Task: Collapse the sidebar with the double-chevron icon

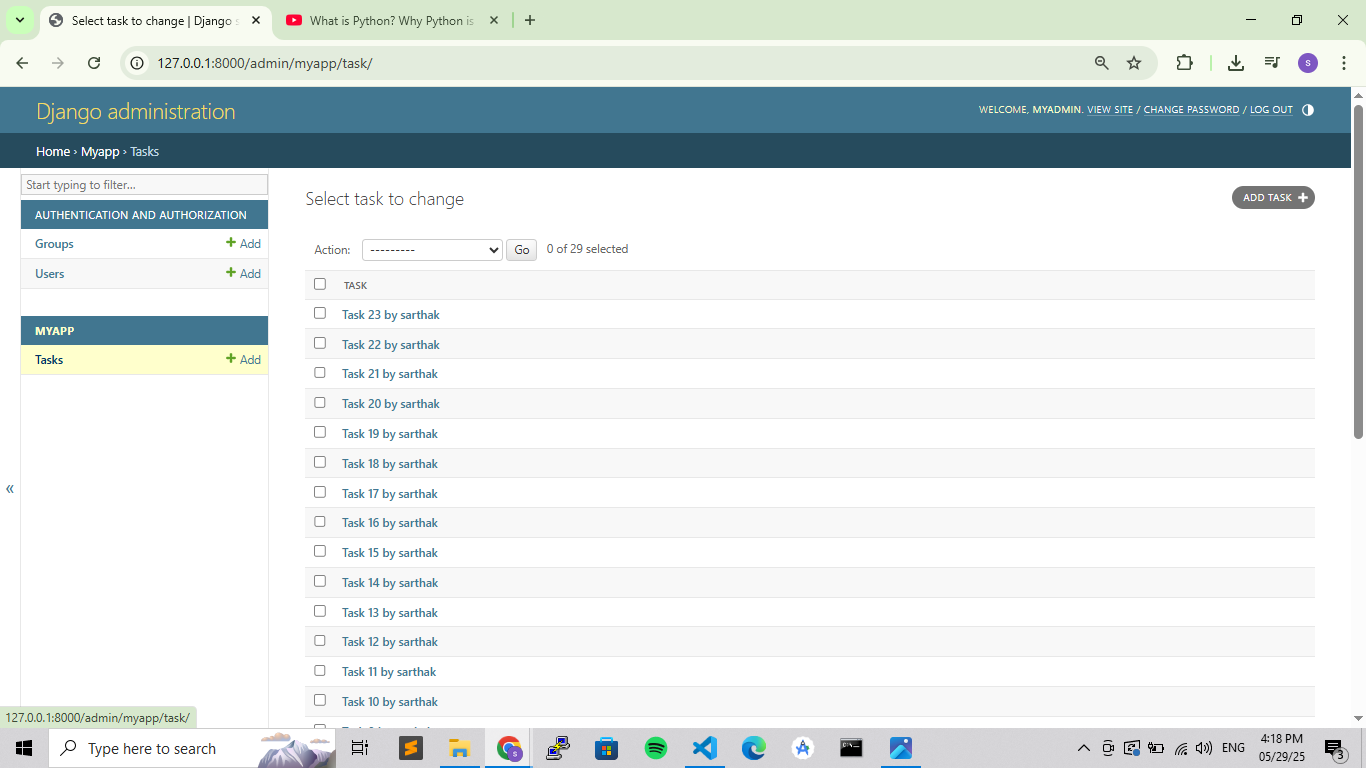Action: [x=10, y=489]
